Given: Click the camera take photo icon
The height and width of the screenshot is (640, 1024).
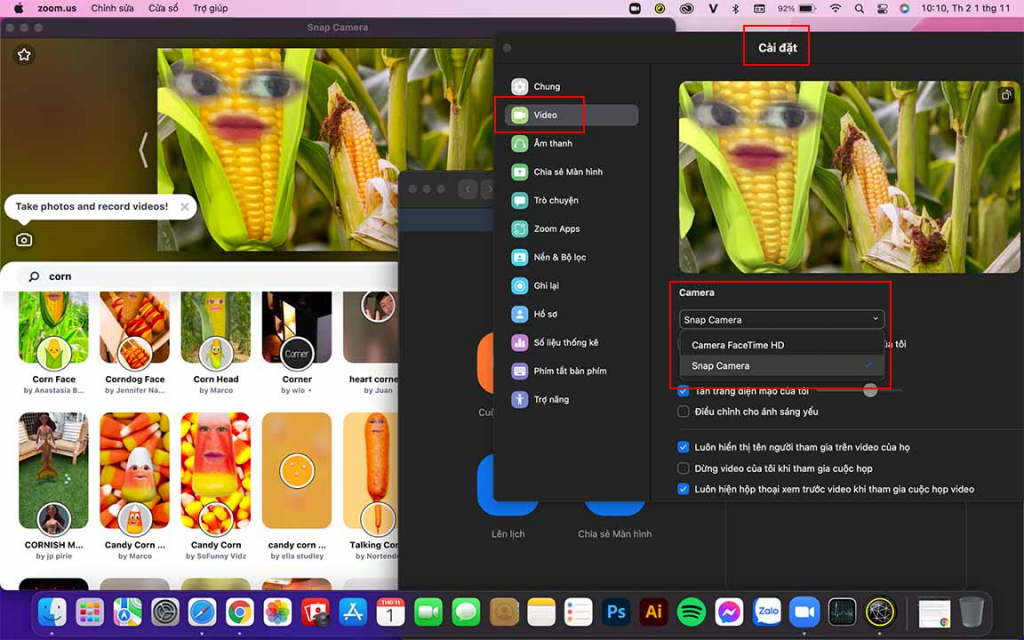Looking at the screenshot, I should [24, 240].
